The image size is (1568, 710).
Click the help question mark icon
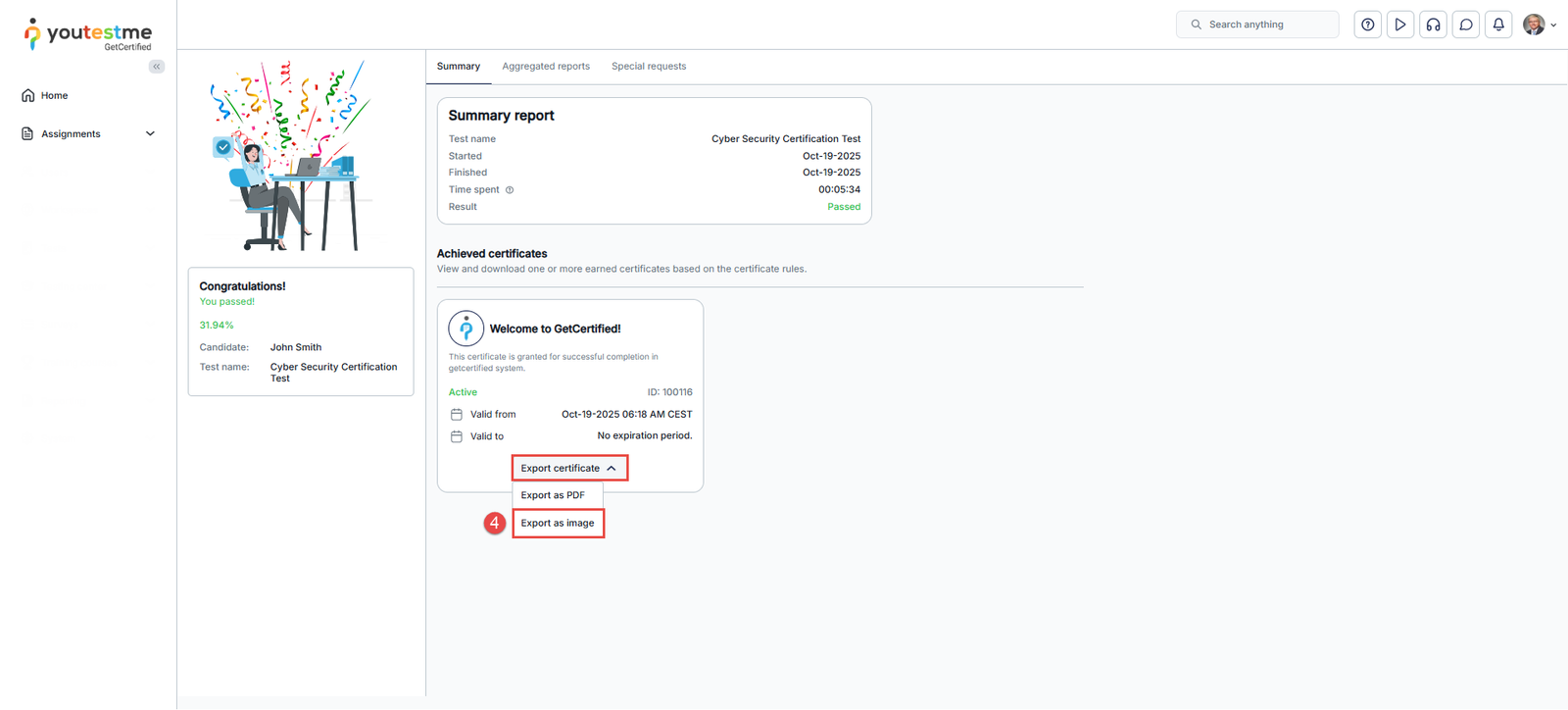pyautogui.click(x=1367, y=25)
